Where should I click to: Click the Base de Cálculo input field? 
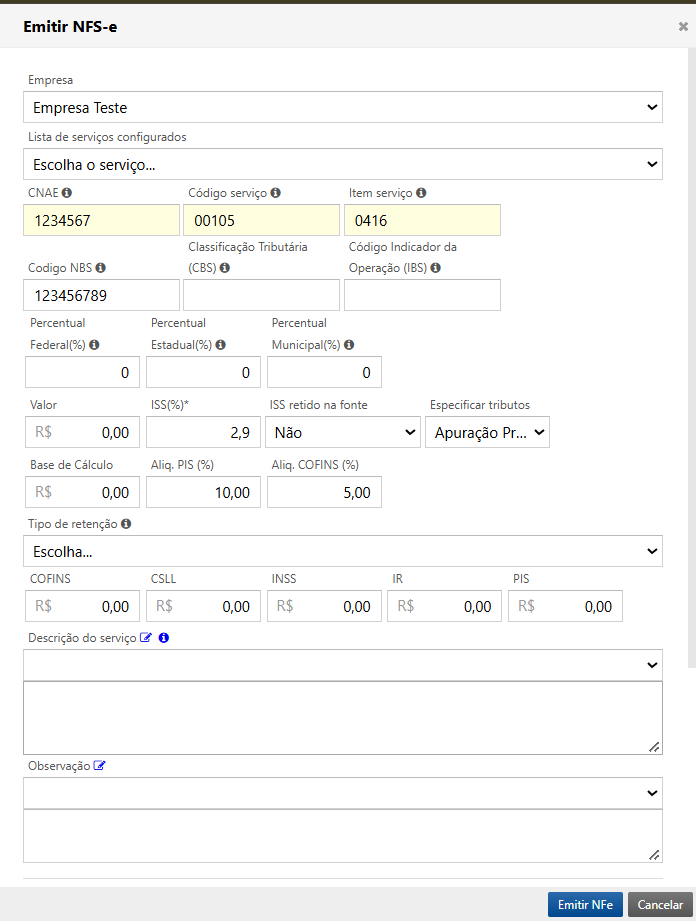pyautogui.click(x=82, y=492)
